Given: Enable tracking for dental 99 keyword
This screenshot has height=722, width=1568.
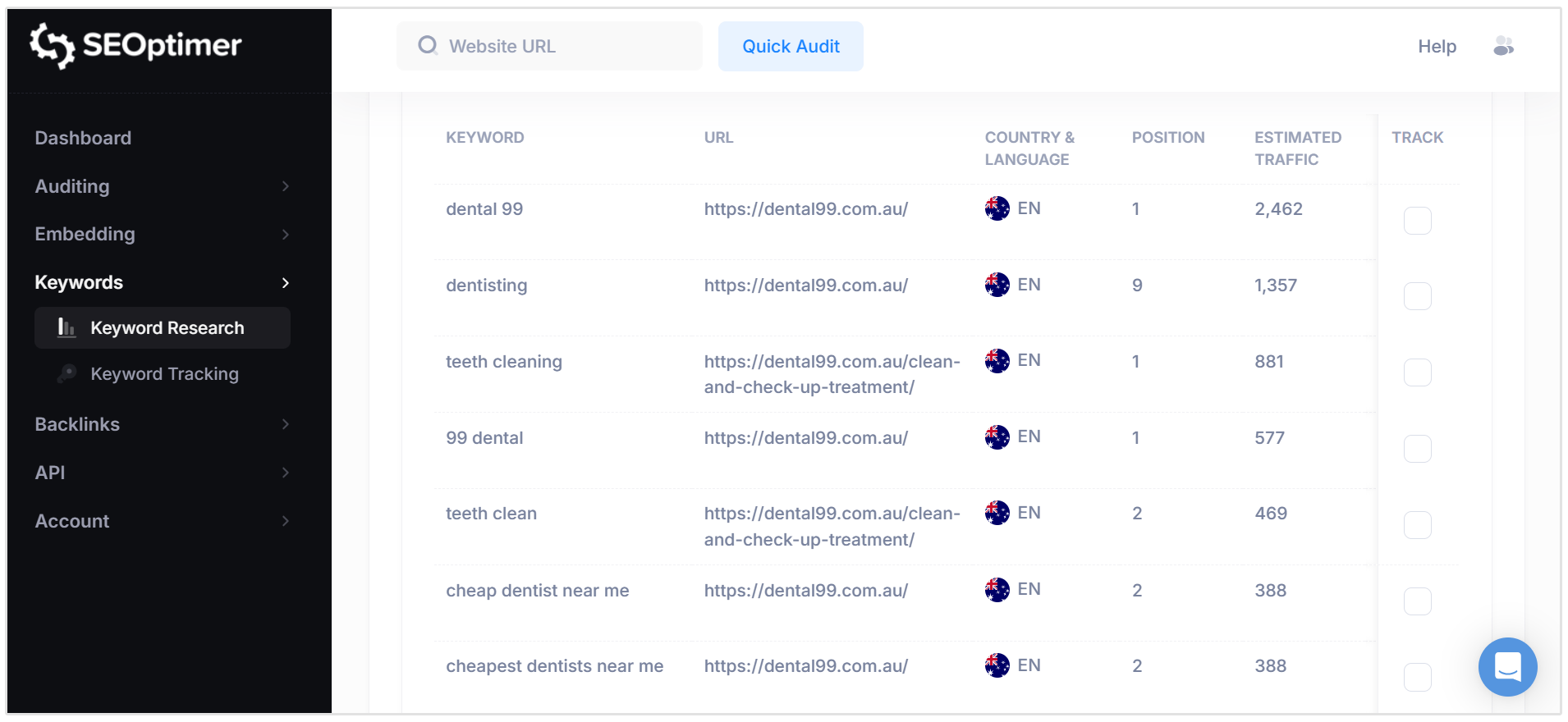Looking at the screenshot, I should pos(1418,220).
